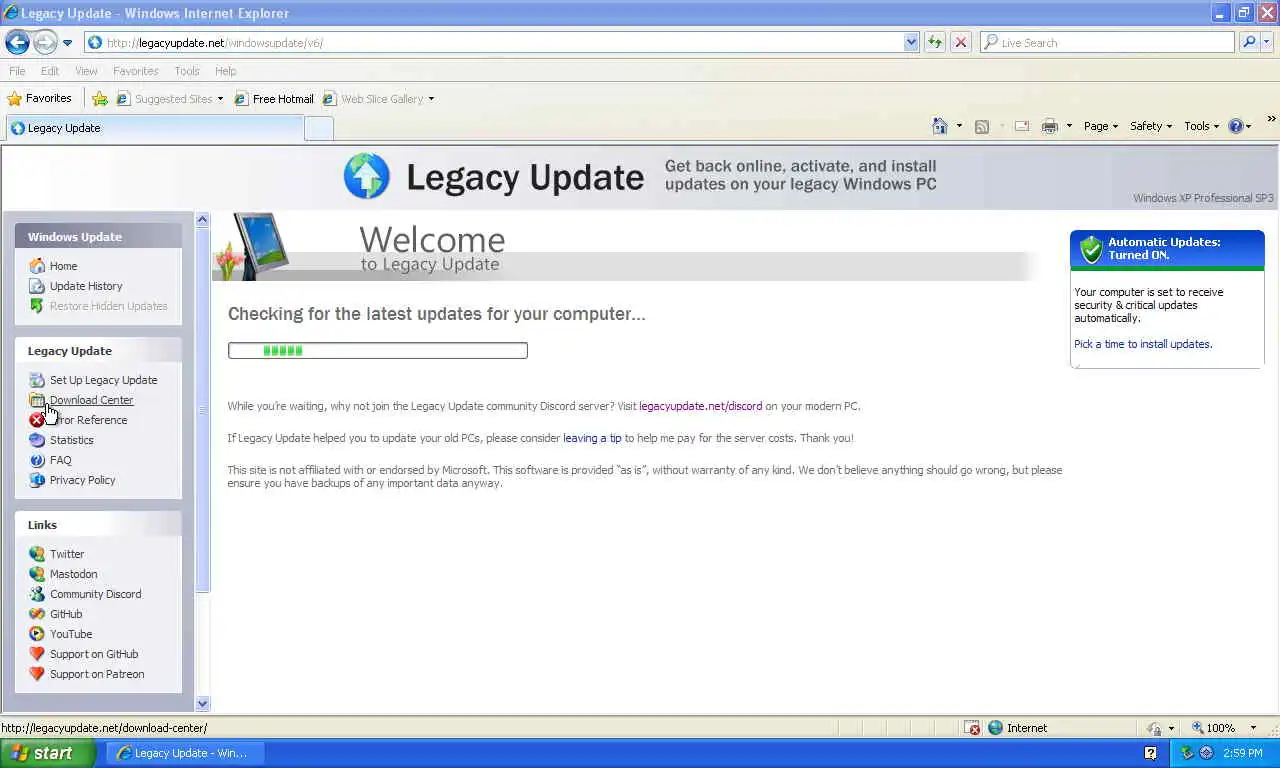Screen dimensions: 1280x768
Task: Click the leaving a tip link
Action: [x=592, y=438]
